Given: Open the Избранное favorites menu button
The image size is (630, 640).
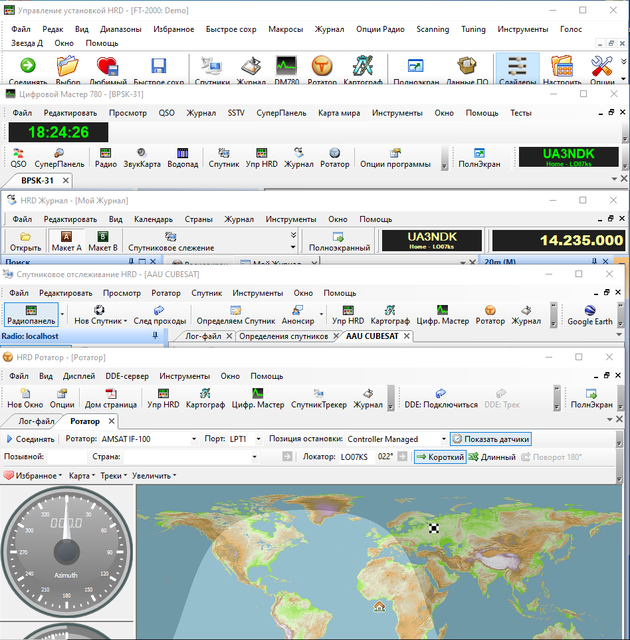Looking at the screenshot, I should (33, 476).
